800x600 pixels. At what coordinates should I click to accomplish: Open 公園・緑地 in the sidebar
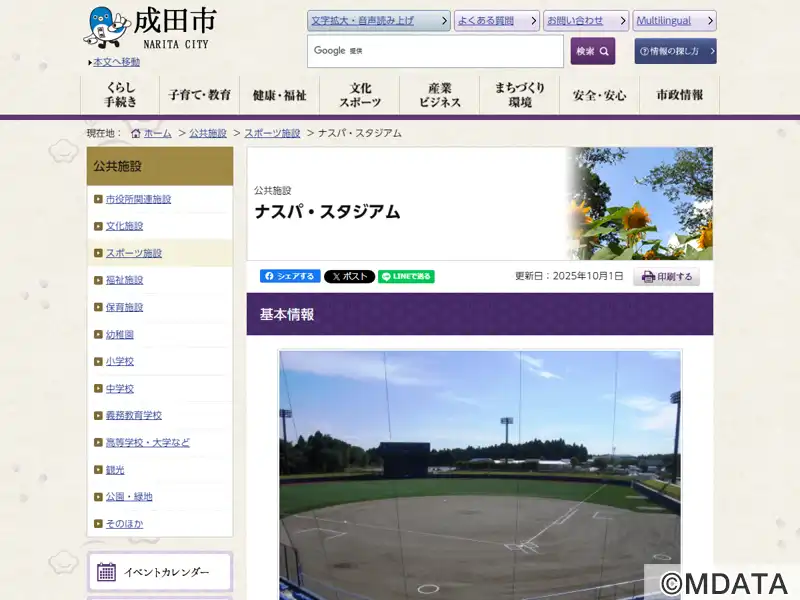(x=129, y=496)
